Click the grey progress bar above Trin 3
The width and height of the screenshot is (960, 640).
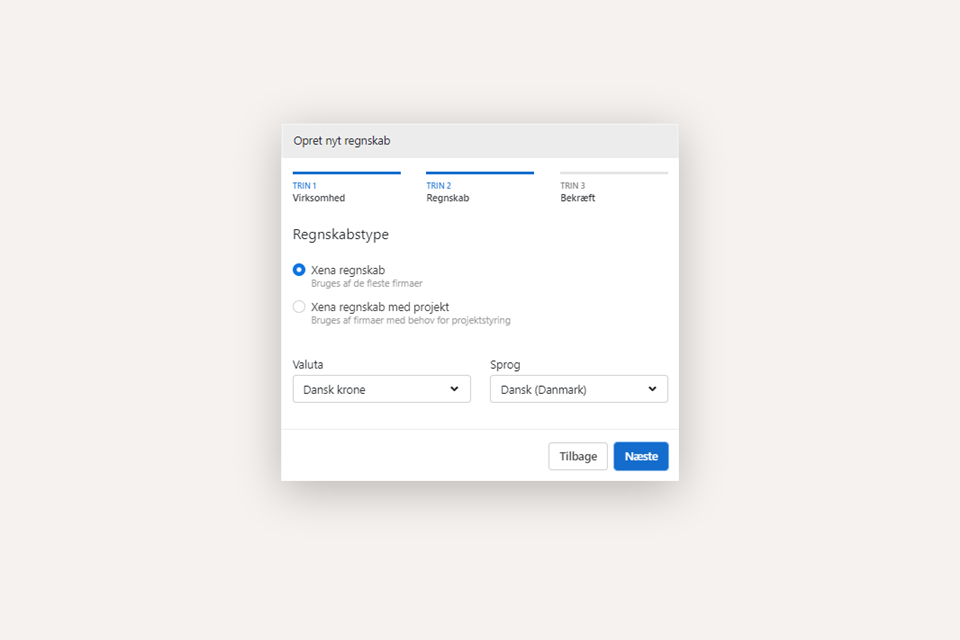click(x=613, y=173)
